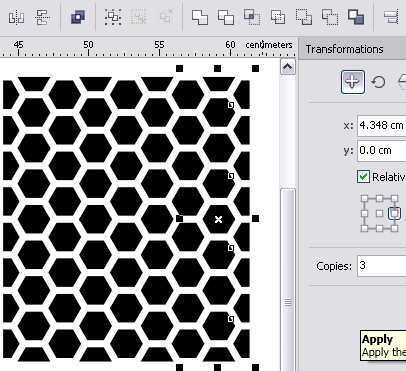Choose the Back minus front icon
Viewport: 406px width, 371px height.
coord(330,17)
